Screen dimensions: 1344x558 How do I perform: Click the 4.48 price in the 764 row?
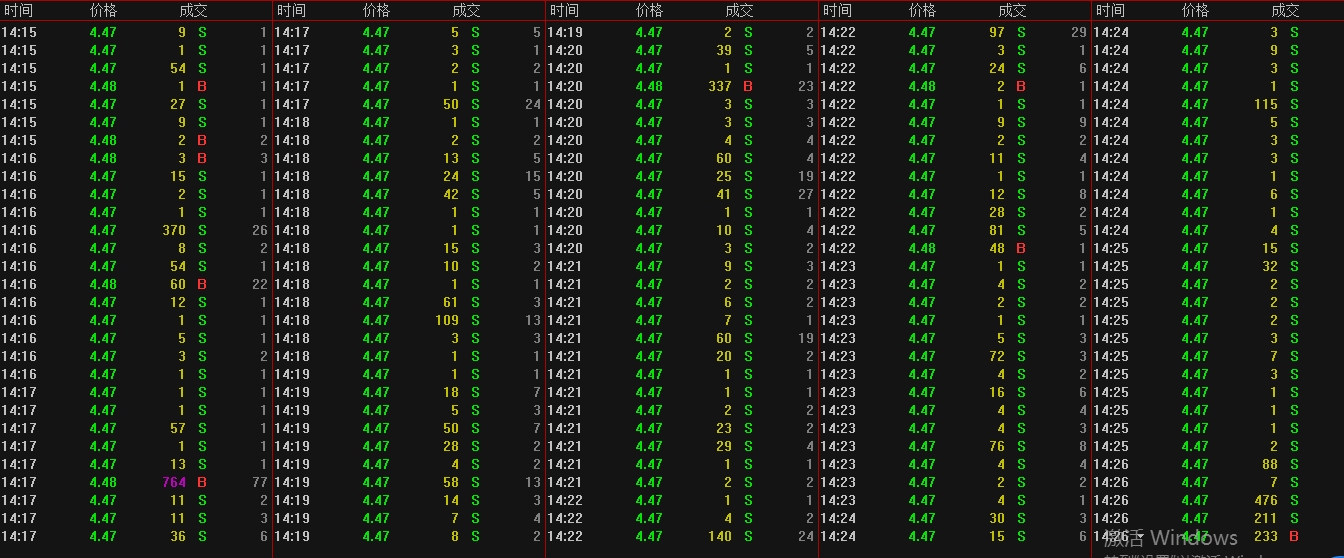pos(103,482)
